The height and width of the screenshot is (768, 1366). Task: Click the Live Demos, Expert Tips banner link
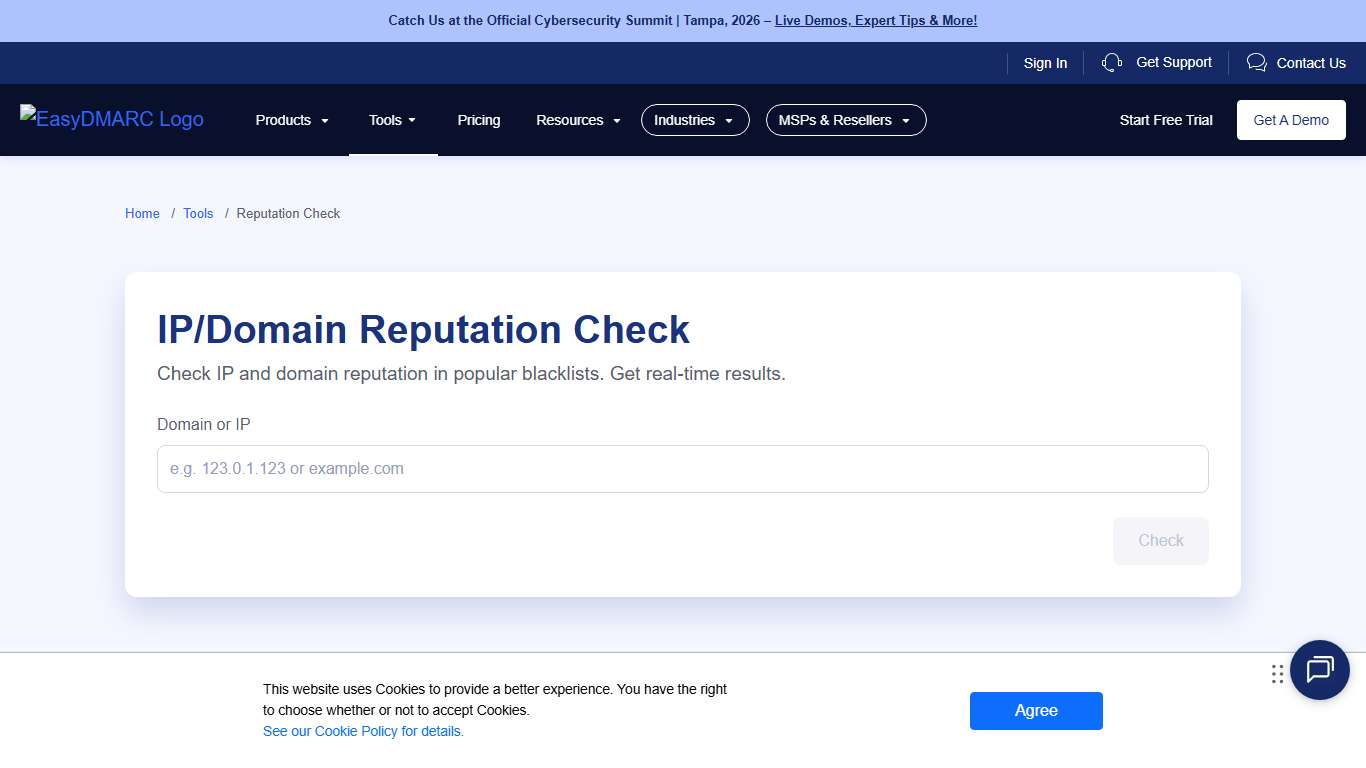875,20
